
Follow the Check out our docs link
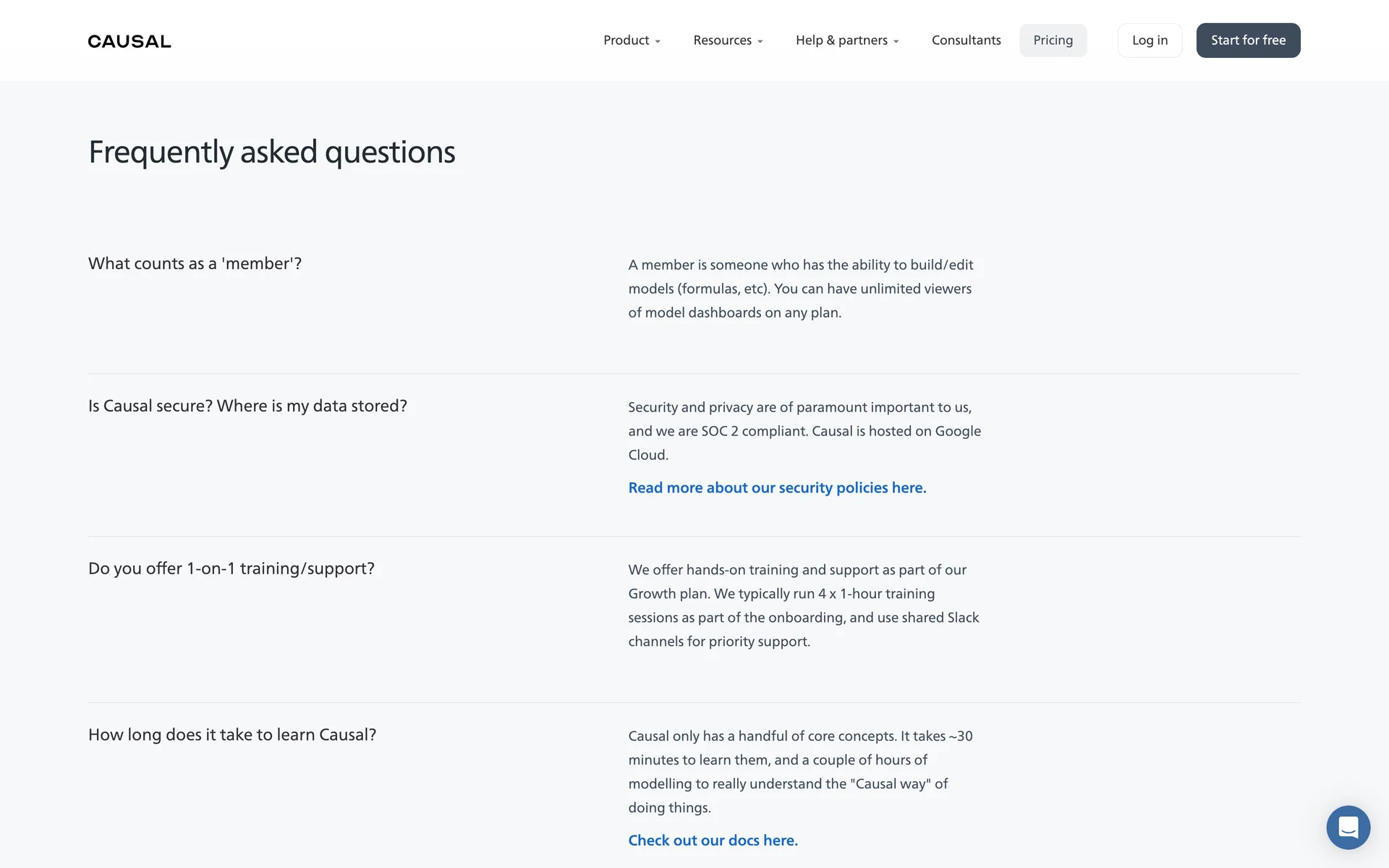(x=713, y=841)
